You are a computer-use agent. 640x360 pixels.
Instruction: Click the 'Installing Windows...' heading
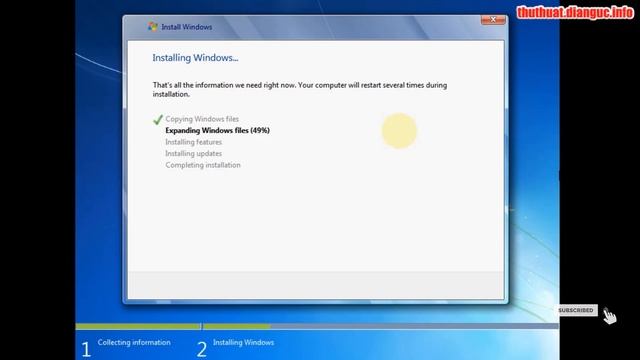pyautogui.click(x=195, y=58)
